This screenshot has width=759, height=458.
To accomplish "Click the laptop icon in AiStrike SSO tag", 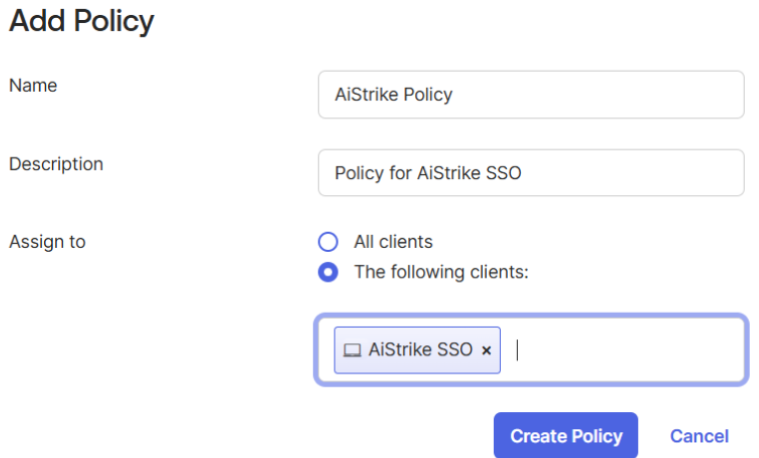I will [352, 350].
